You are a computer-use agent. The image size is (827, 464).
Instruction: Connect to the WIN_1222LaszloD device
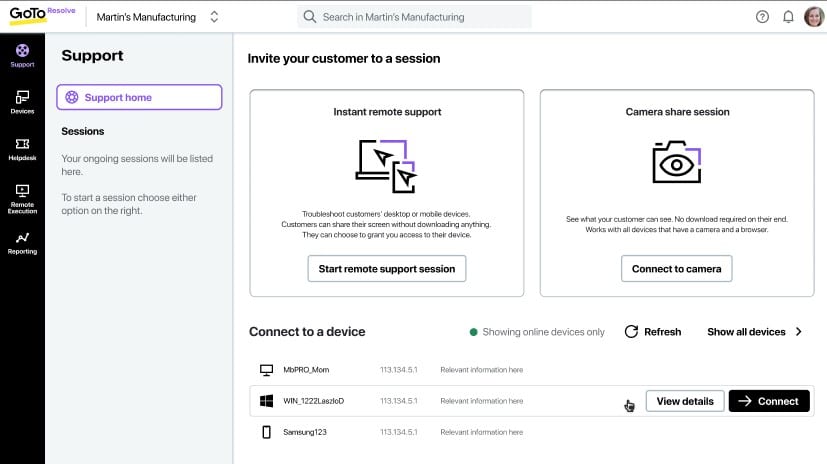coord(769,401)
